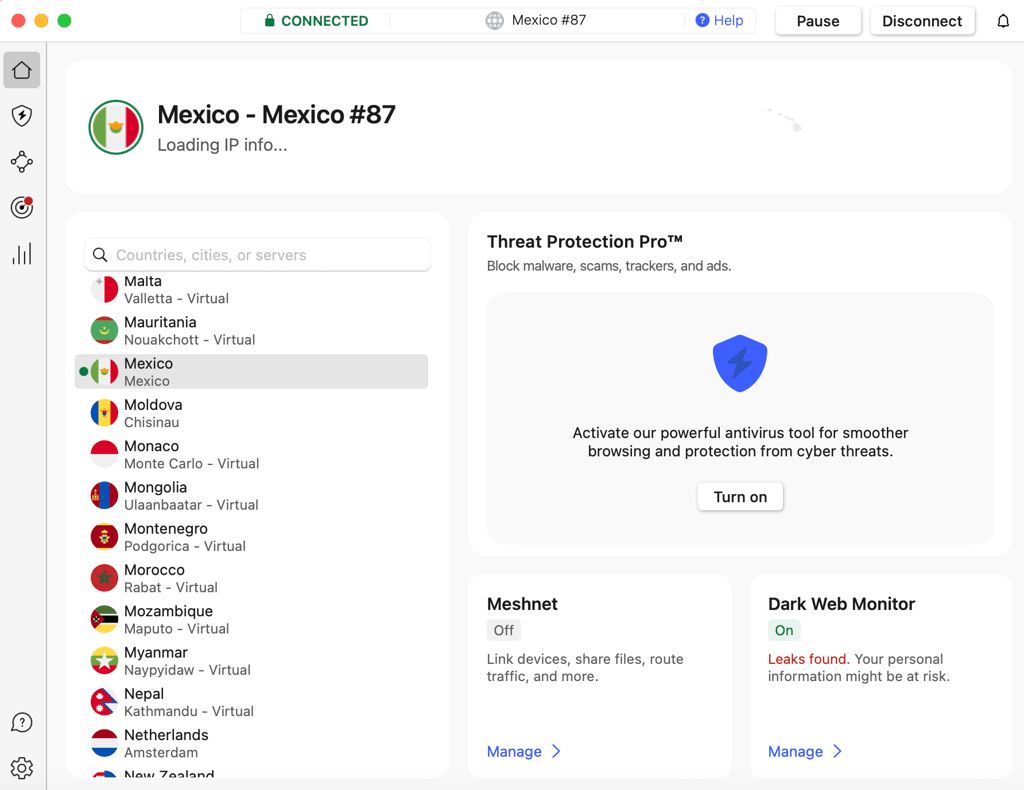The image size is (1024, 790).
Task: Pause the VPN connection
Action: (818, 21)
